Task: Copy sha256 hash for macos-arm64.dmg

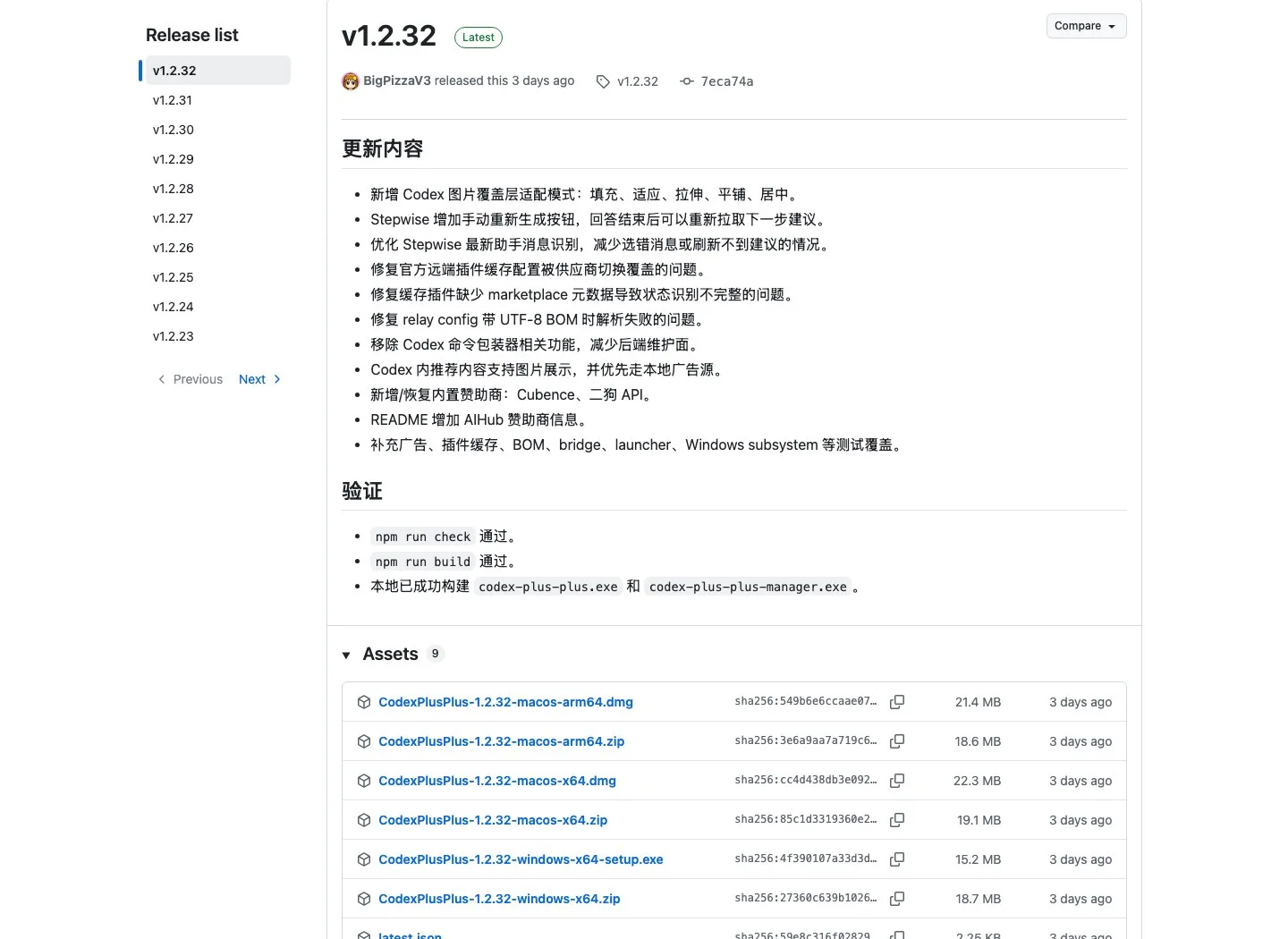Action: click(897, 702)
